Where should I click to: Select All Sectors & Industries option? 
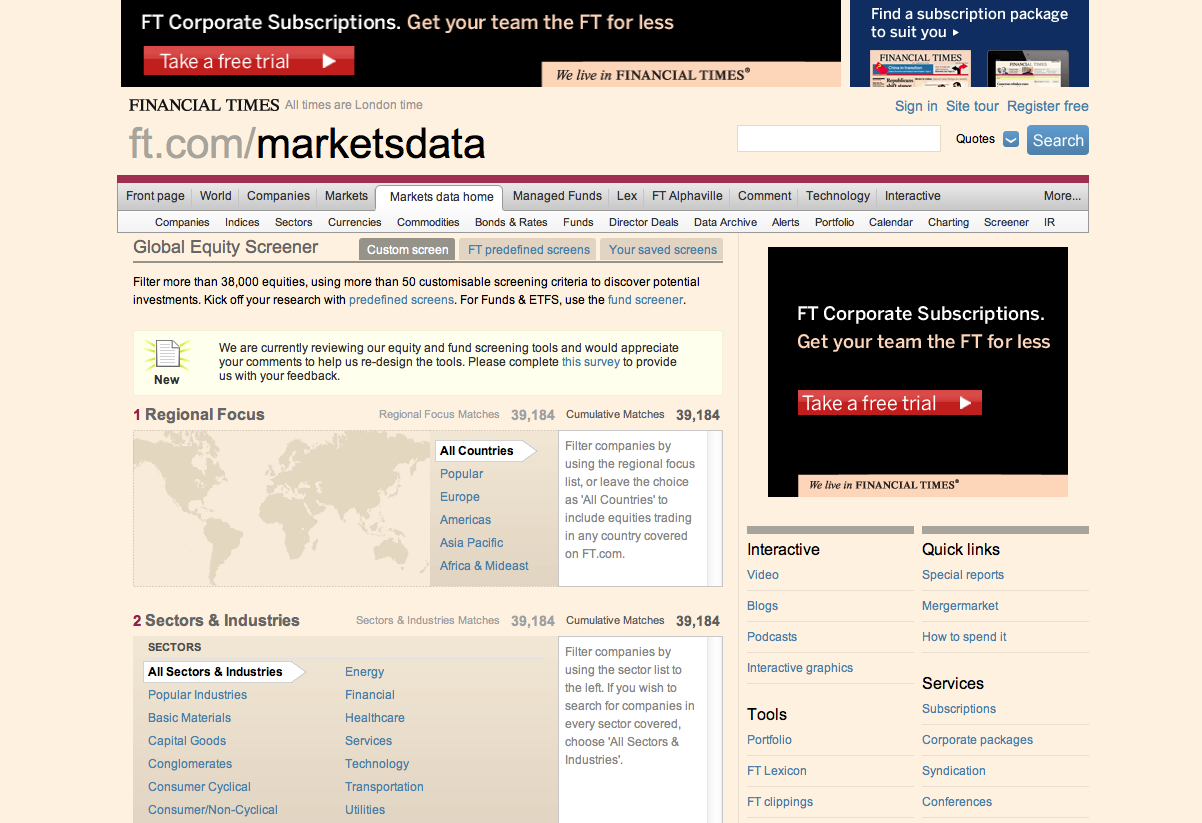224,672
